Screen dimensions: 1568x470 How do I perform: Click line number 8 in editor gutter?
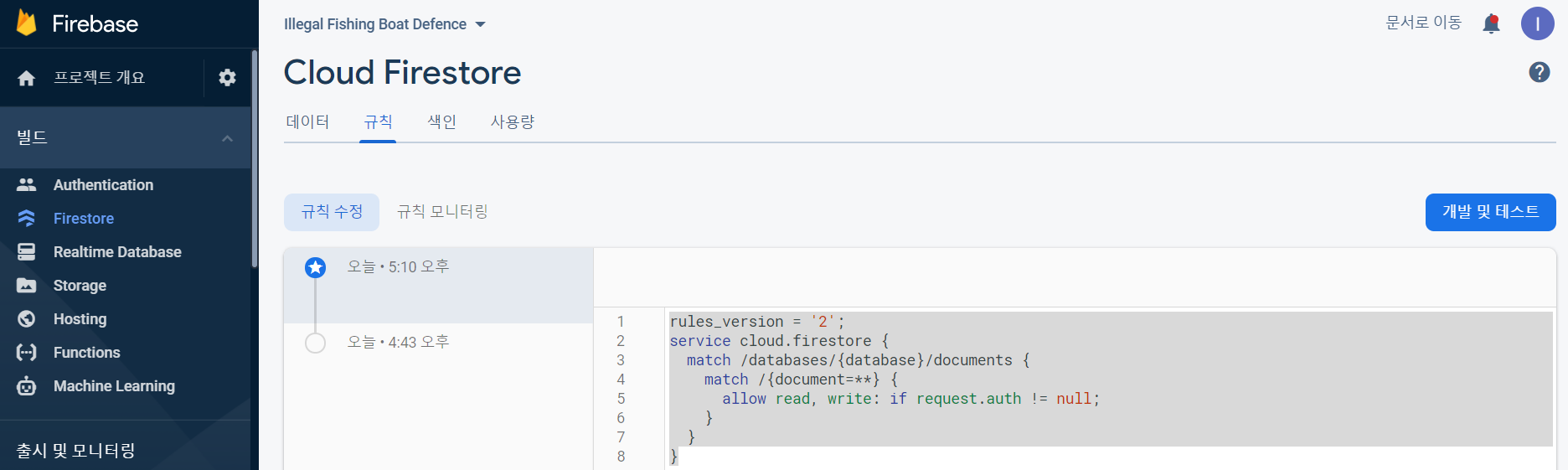click(x=621, y=457)
